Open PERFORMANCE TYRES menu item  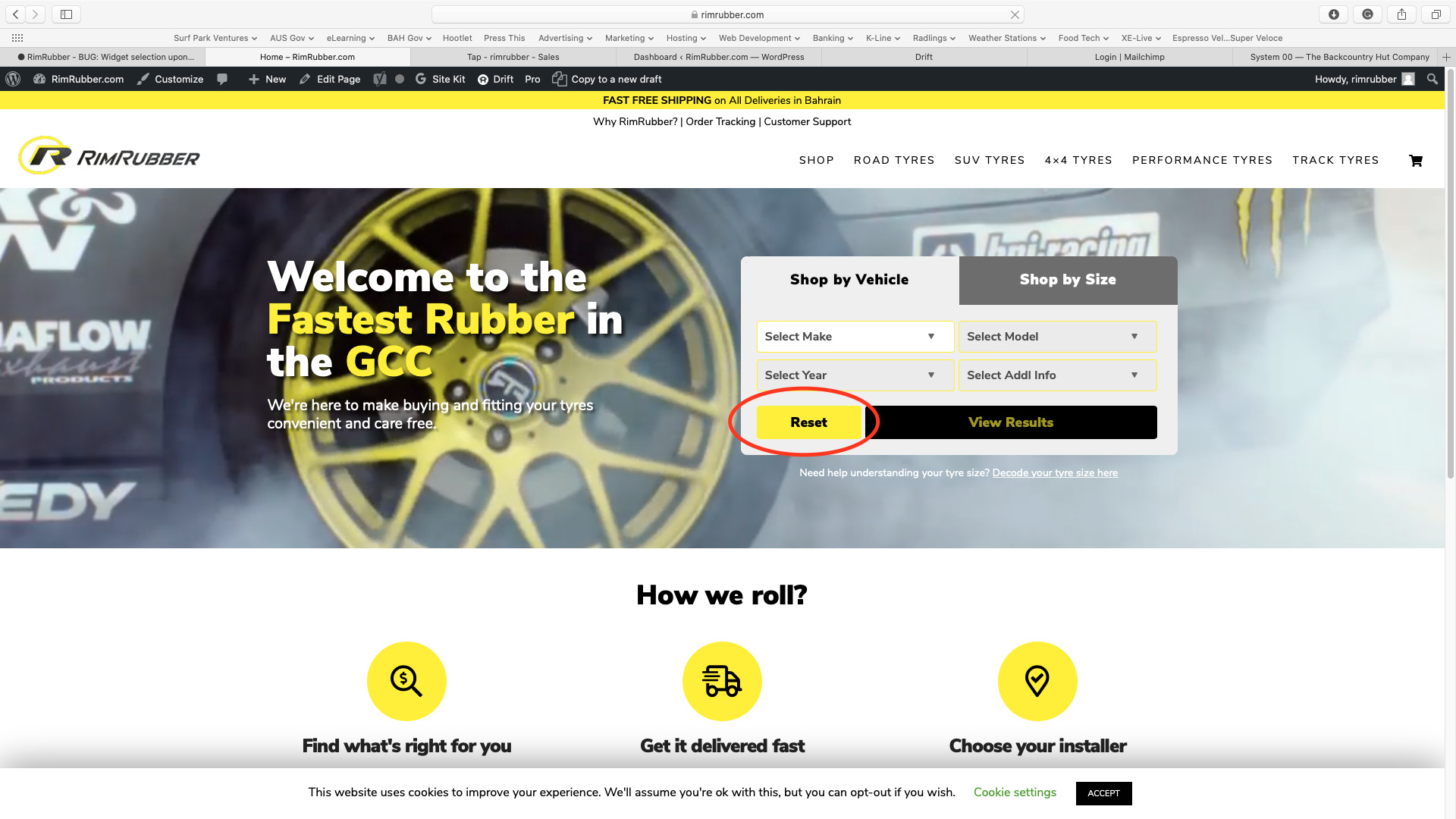(x=1202, y=160)
